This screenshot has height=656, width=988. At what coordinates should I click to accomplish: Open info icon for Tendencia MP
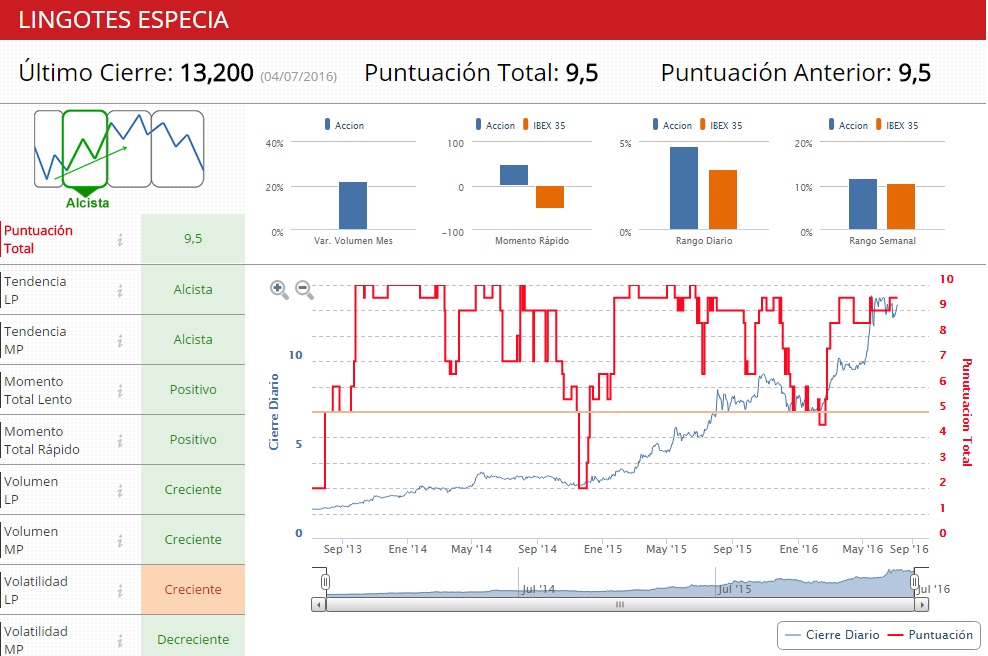tap(120, 340)
